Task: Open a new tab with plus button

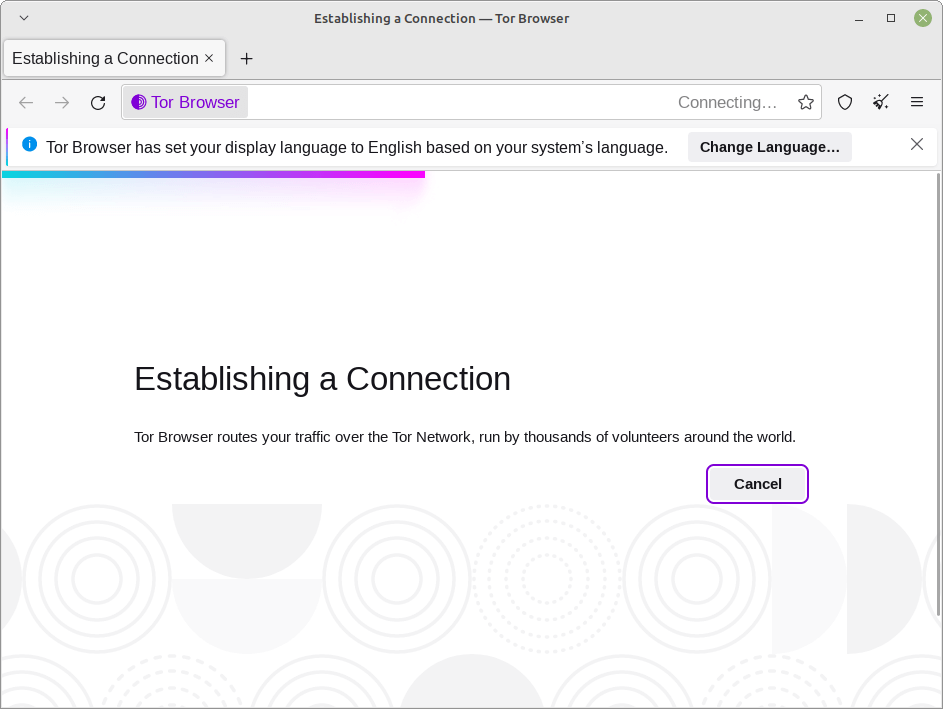Action: 247,58
